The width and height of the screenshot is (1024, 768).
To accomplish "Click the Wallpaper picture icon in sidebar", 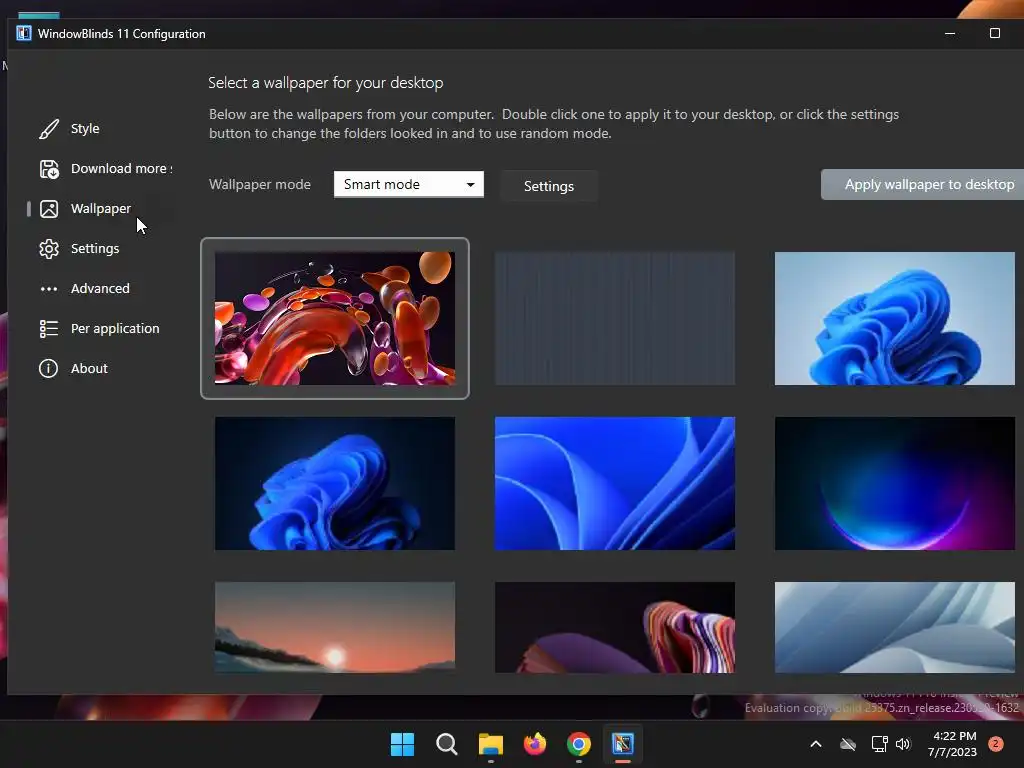I will (x=48, y=209).
